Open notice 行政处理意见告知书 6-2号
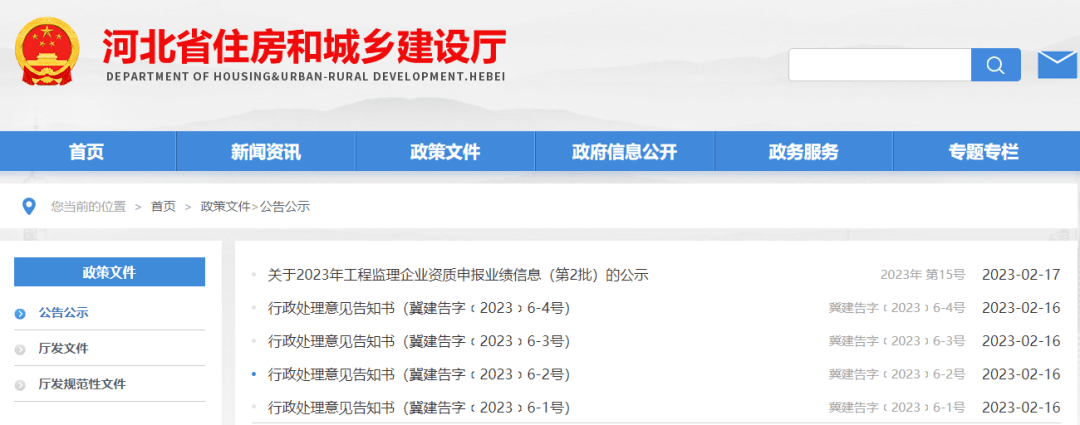Image resolution: width=1080 pixels, height=425 pixels. (x=418, y=374)
